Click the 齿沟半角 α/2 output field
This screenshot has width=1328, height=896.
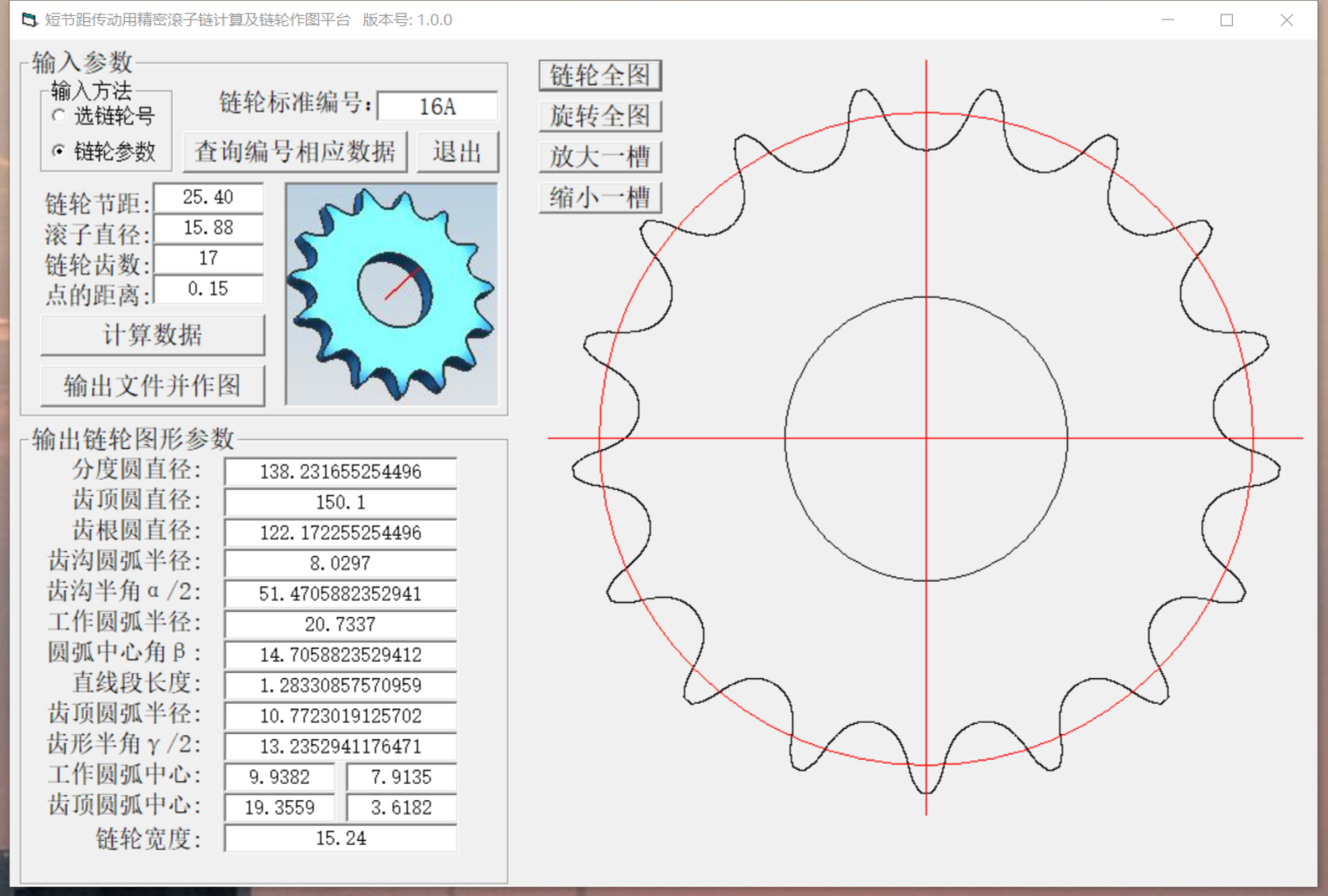[x=340, y=593]
